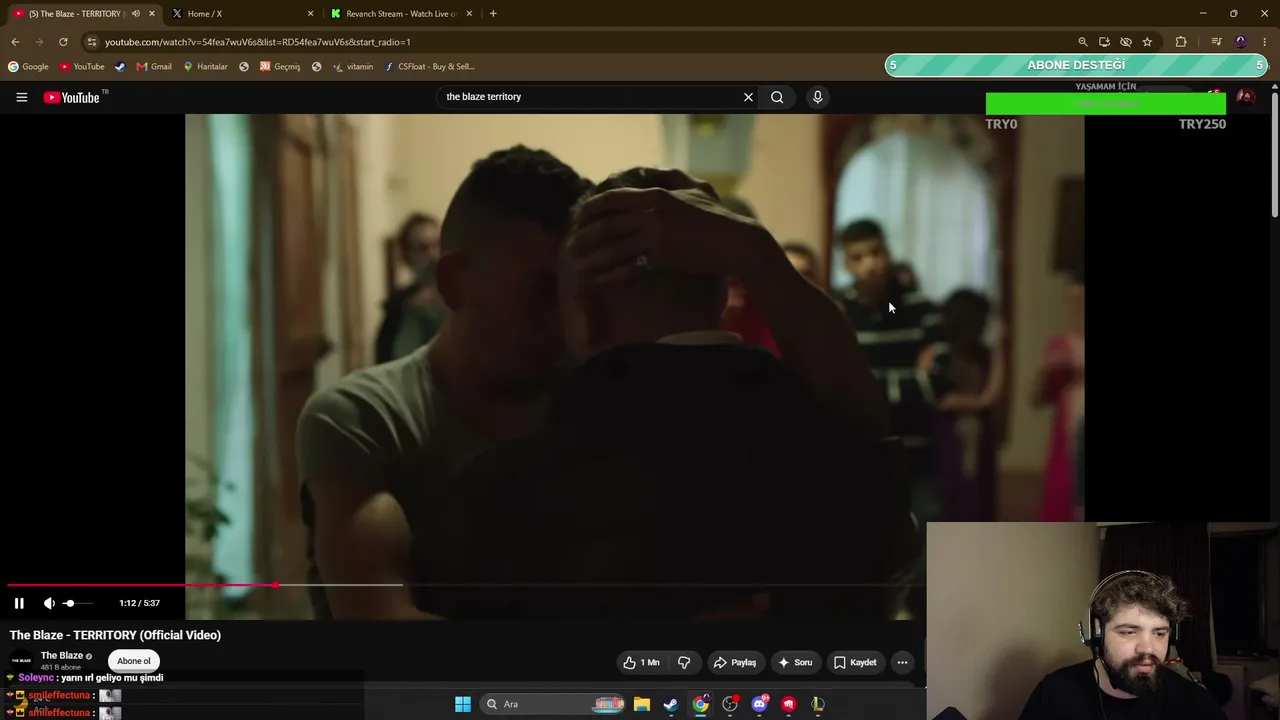Open Chrome from the taskbar

coord(700,704)
